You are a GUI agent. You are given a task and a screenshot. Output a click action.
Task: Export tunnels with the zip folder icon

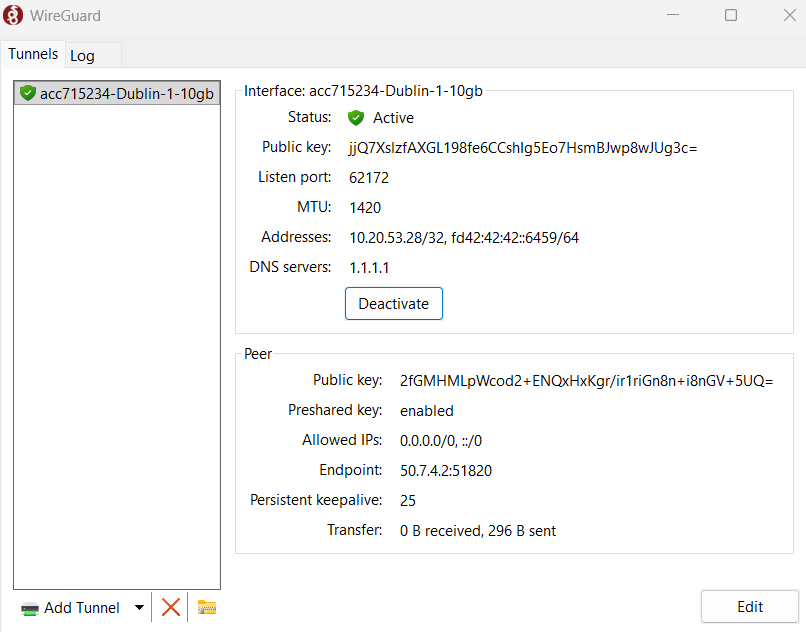tap(207, 607)
